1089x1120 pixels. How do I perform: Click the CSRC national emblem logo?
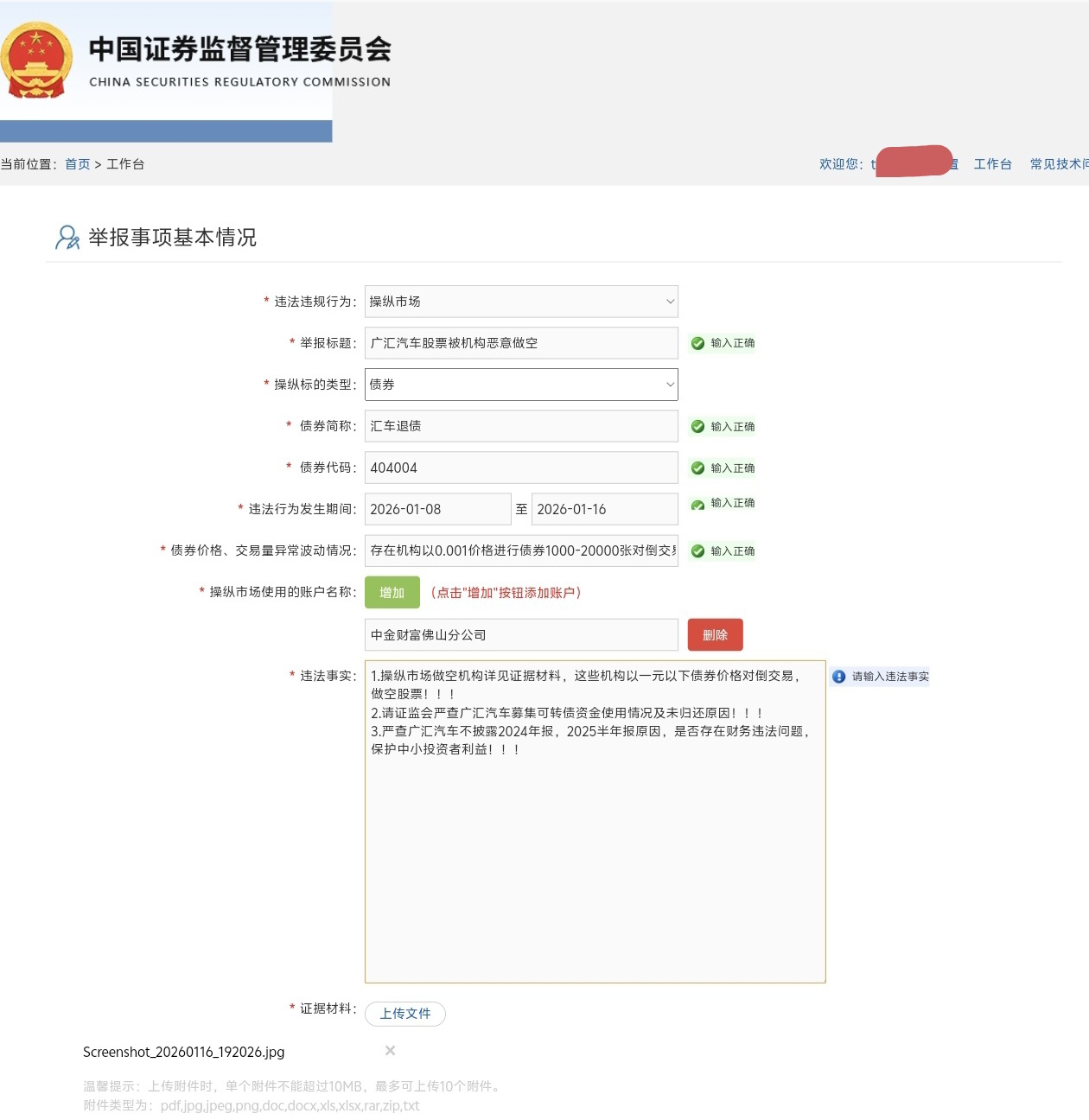point(35,60)
